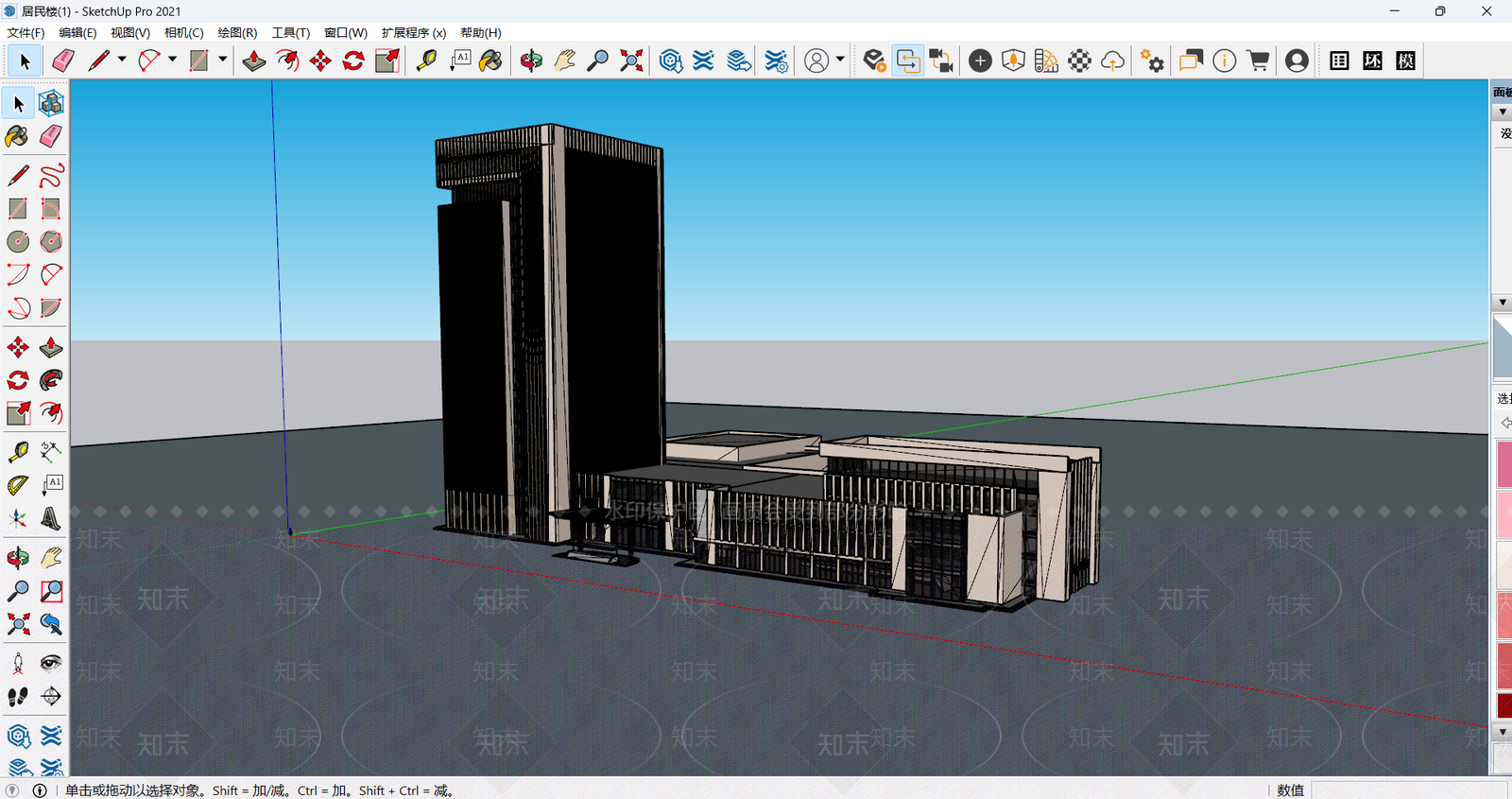Select the Make Component cube icon
This screenshot has width=1512, height=799.
[x=51, y=103]
